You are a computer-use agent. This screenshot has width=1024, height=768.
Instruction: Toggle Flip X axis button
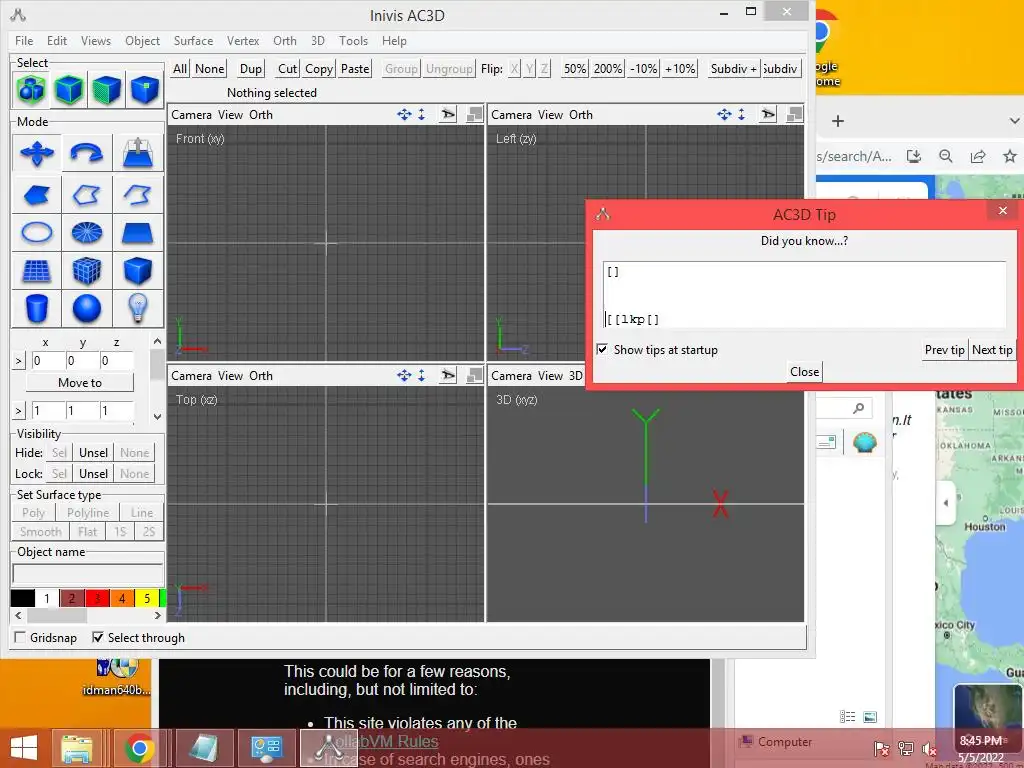[x=515, y=69]
